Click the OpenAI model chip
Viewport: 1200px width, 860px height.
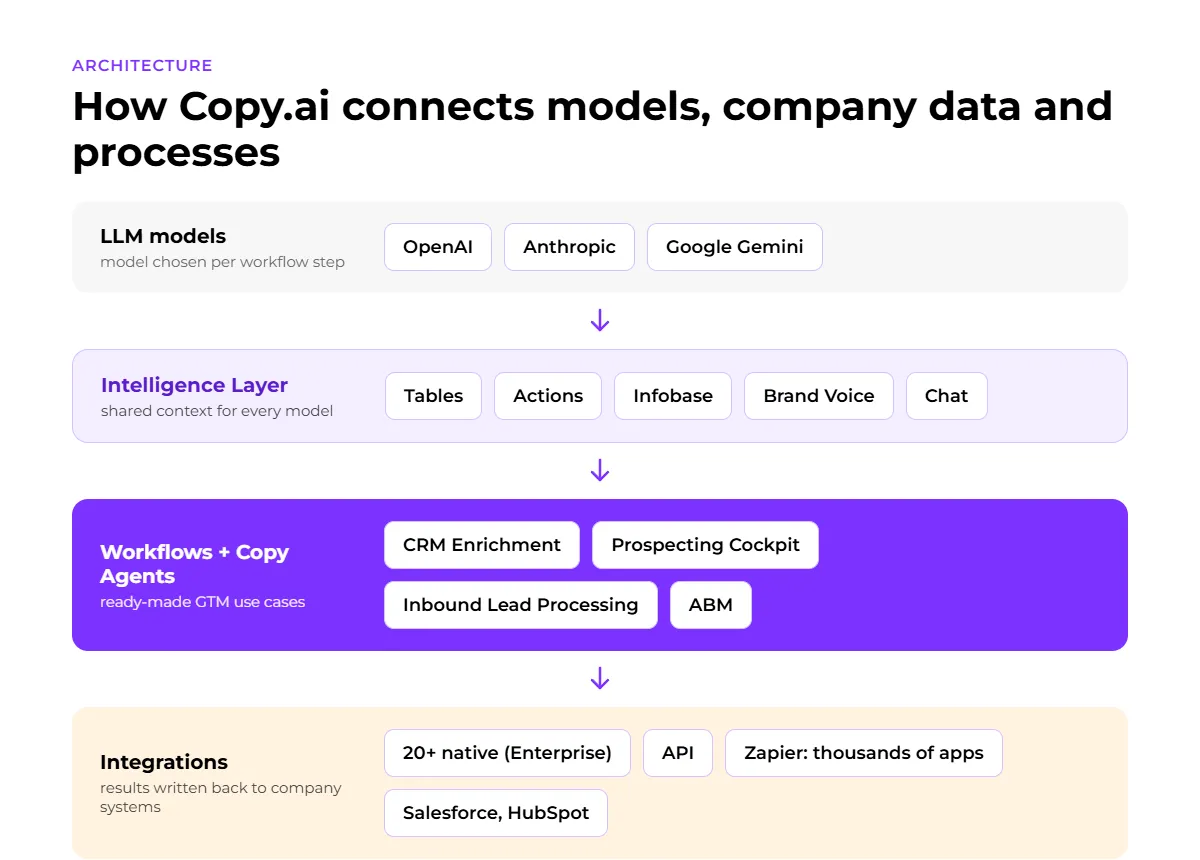438,247
